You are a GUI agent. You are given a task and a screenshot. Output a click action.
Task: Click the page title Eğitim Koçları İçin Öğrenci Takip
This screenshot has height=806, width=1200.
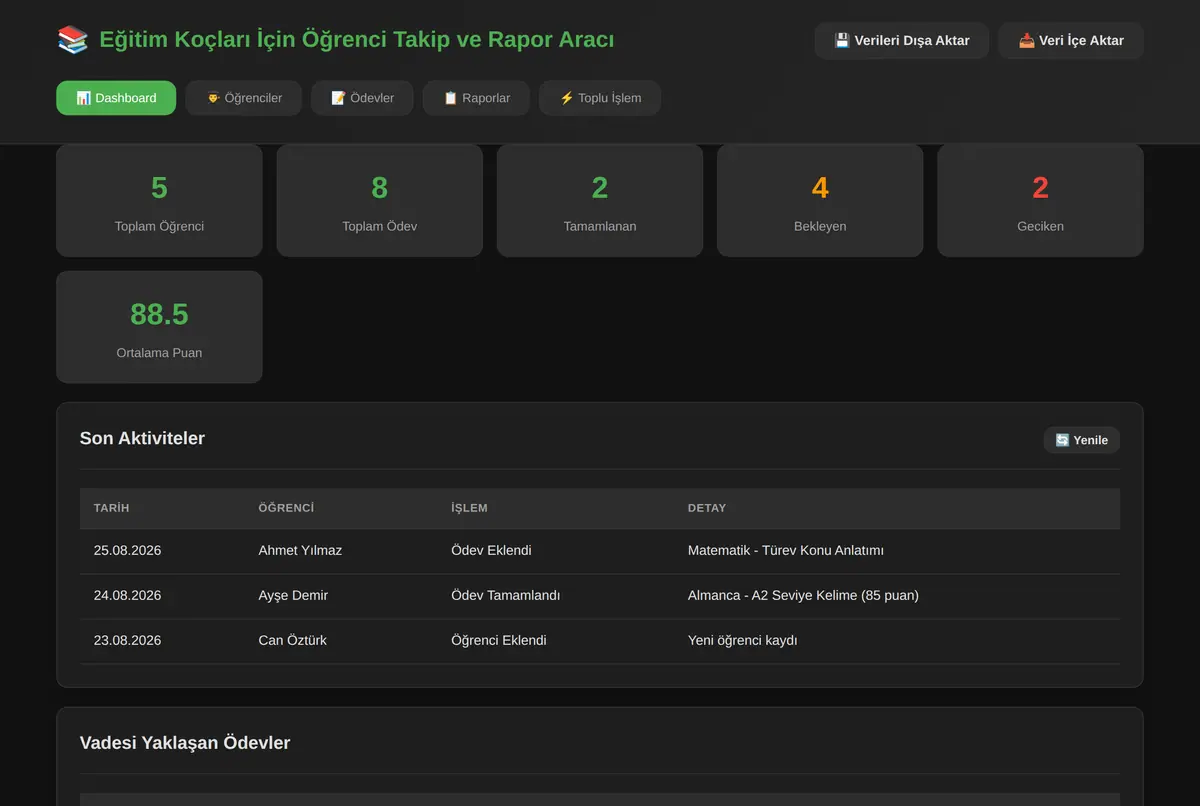[357, 40]
